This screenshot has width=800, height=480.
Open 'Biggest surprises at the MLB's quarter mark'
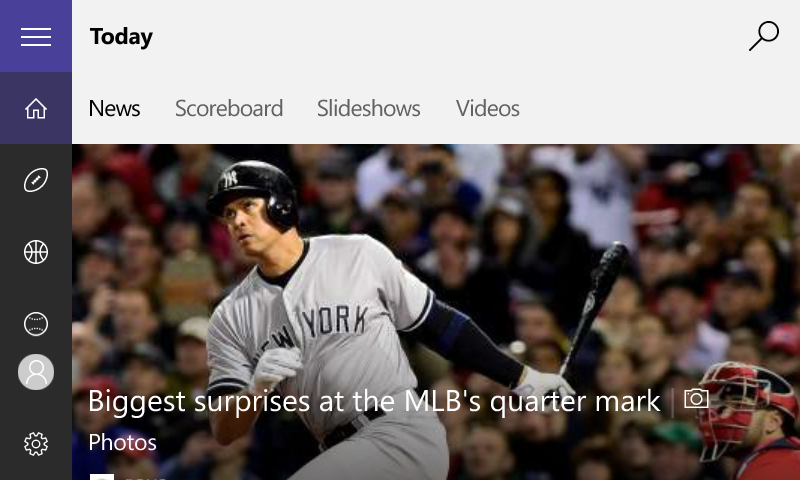[x=374, y=401]
